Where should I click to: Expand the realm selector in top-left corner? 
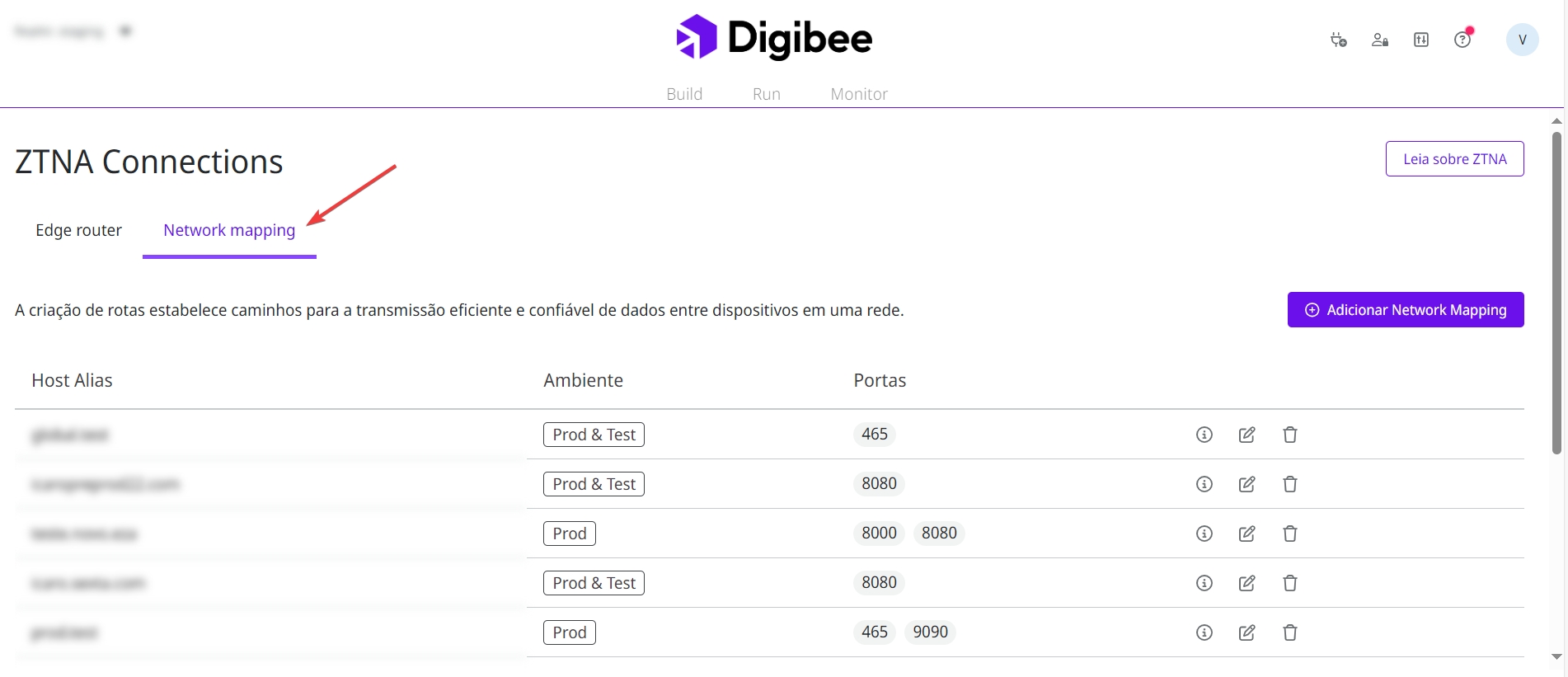point(125,31)
